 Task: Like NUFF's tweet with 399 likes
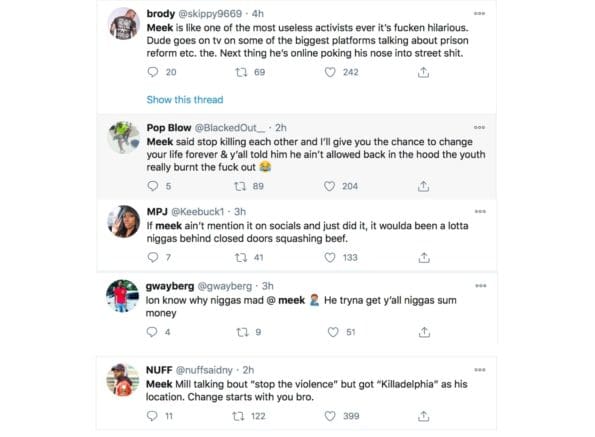(330, 416)
